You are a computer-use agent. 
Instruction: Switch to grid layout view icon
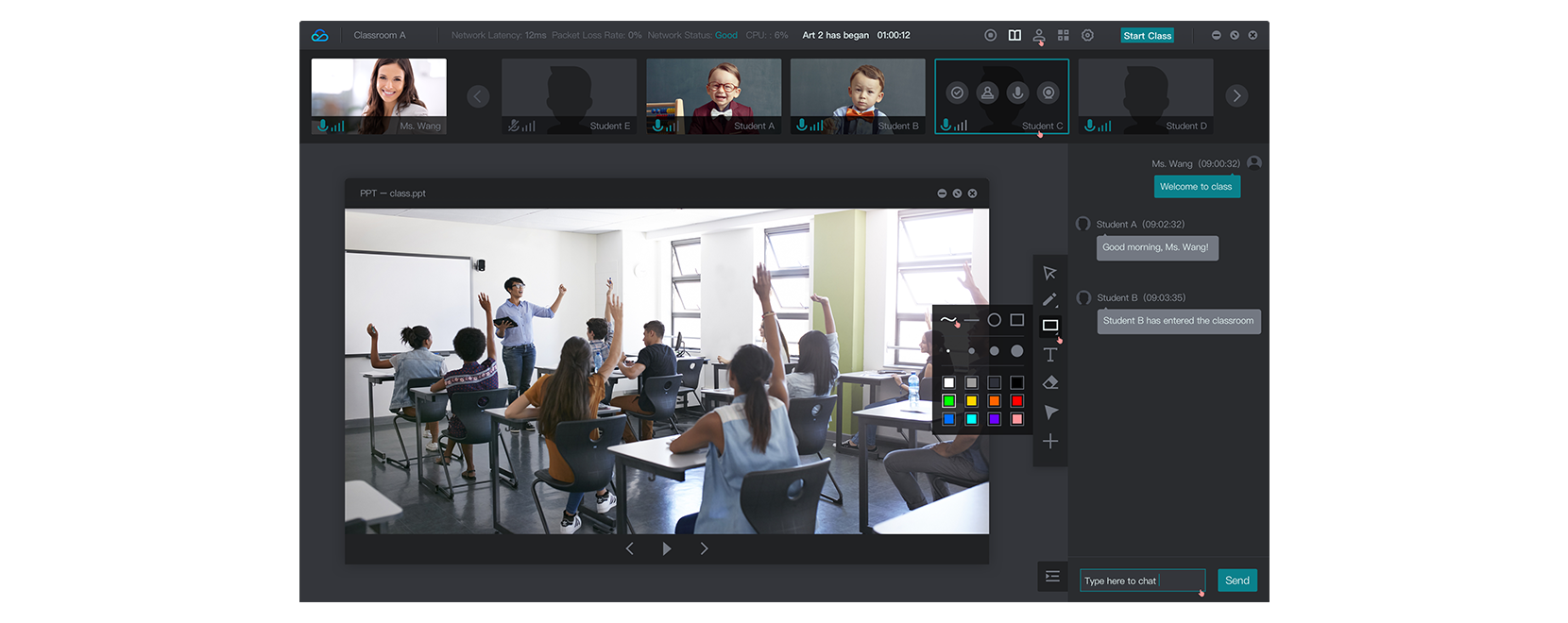(1064, 35)
